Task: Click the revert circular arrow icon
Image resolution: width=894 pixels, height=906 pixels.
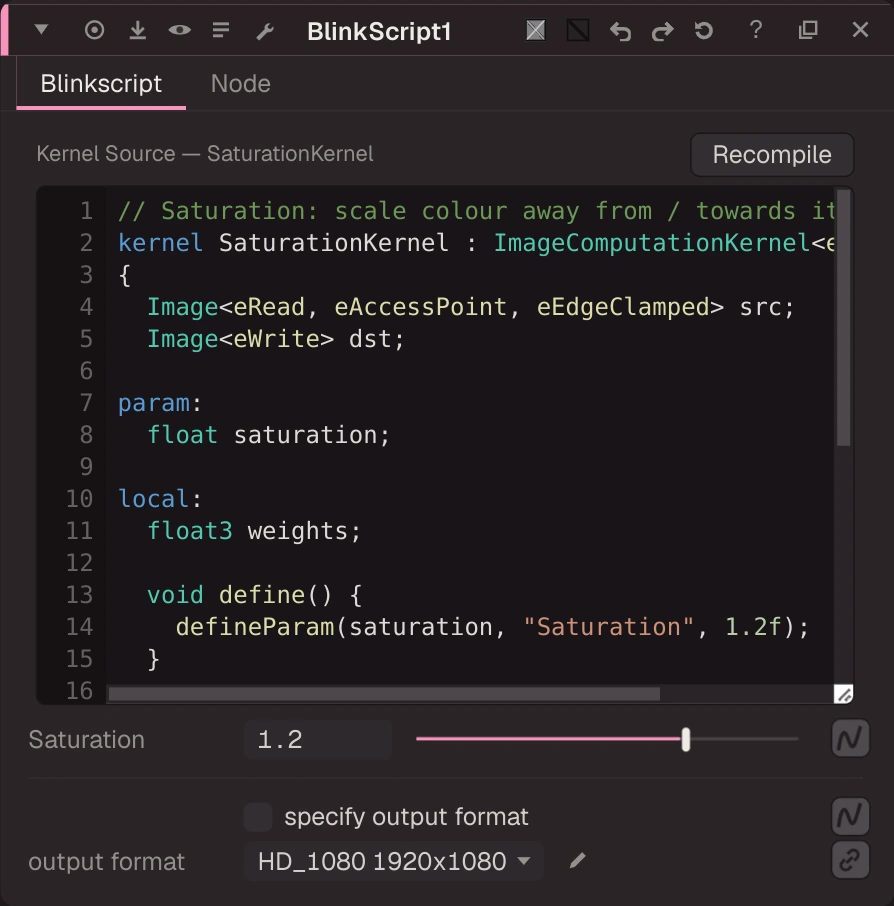Action: click(703, 30)
